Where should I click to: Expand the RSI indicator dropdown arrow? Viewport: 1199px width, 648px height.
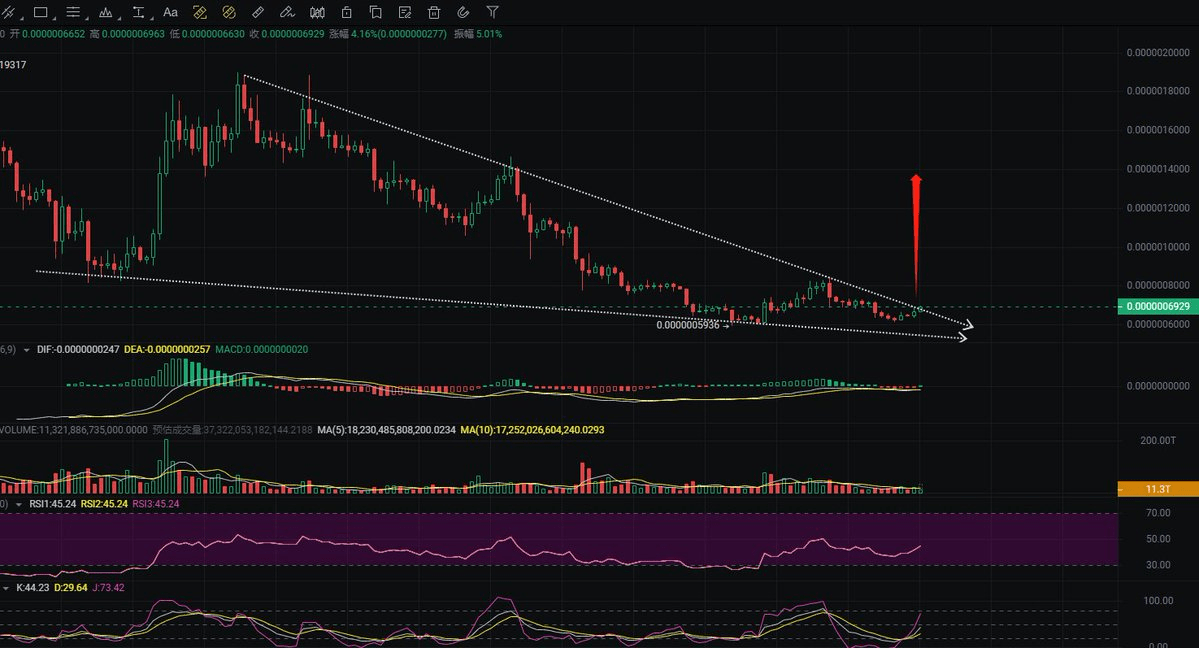coord(19,504)
